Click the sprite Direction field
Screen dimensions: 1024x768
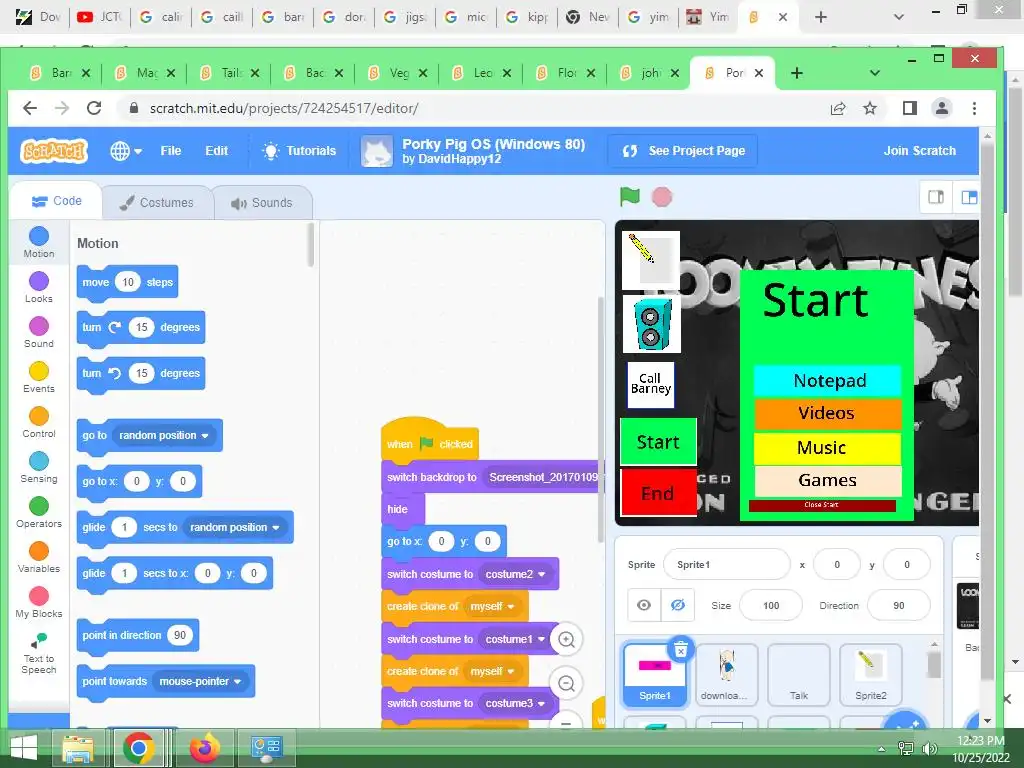point(899,605)
